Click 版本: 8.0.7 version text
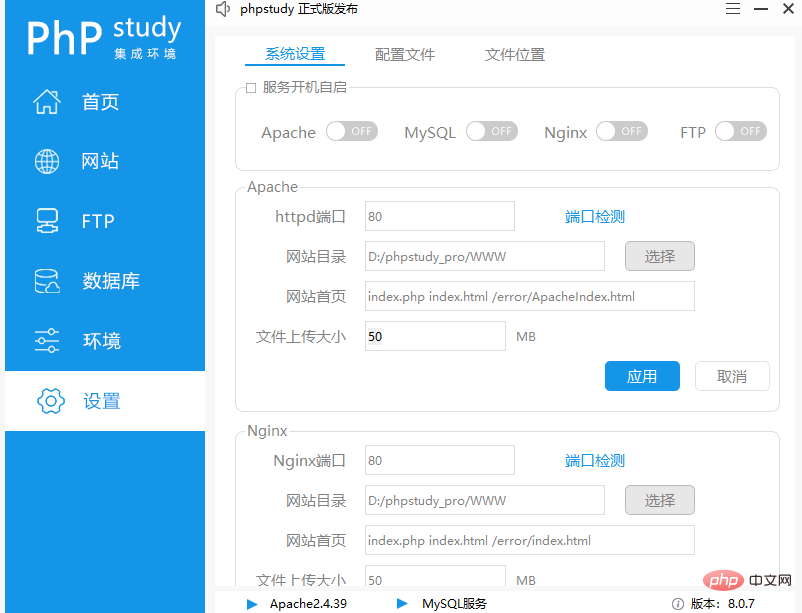 click(723, 604)
